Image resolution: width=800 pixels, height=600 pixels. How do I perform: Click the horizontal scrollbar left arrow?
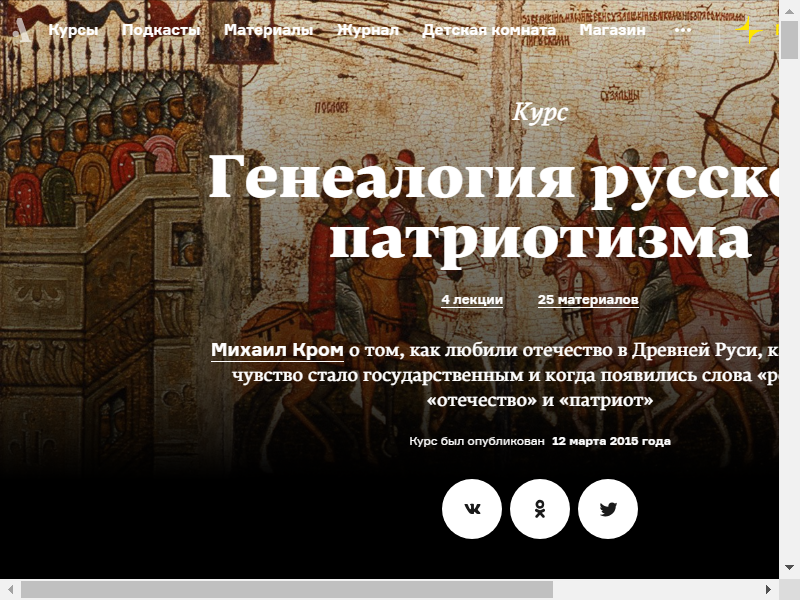click(10, 590)
